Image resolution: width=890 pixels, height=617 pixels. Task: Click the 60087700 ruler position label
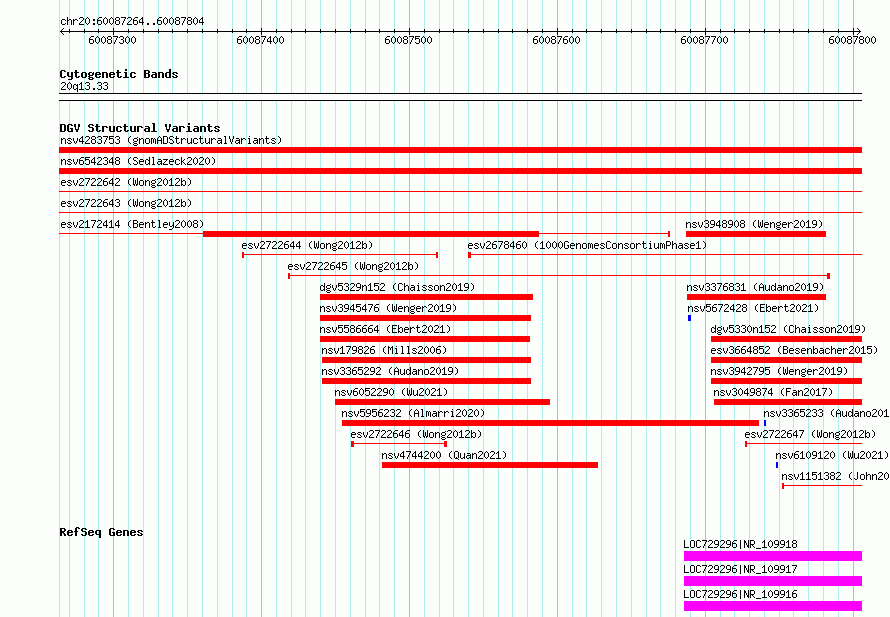pyautogui.click(x=704, y=40)
